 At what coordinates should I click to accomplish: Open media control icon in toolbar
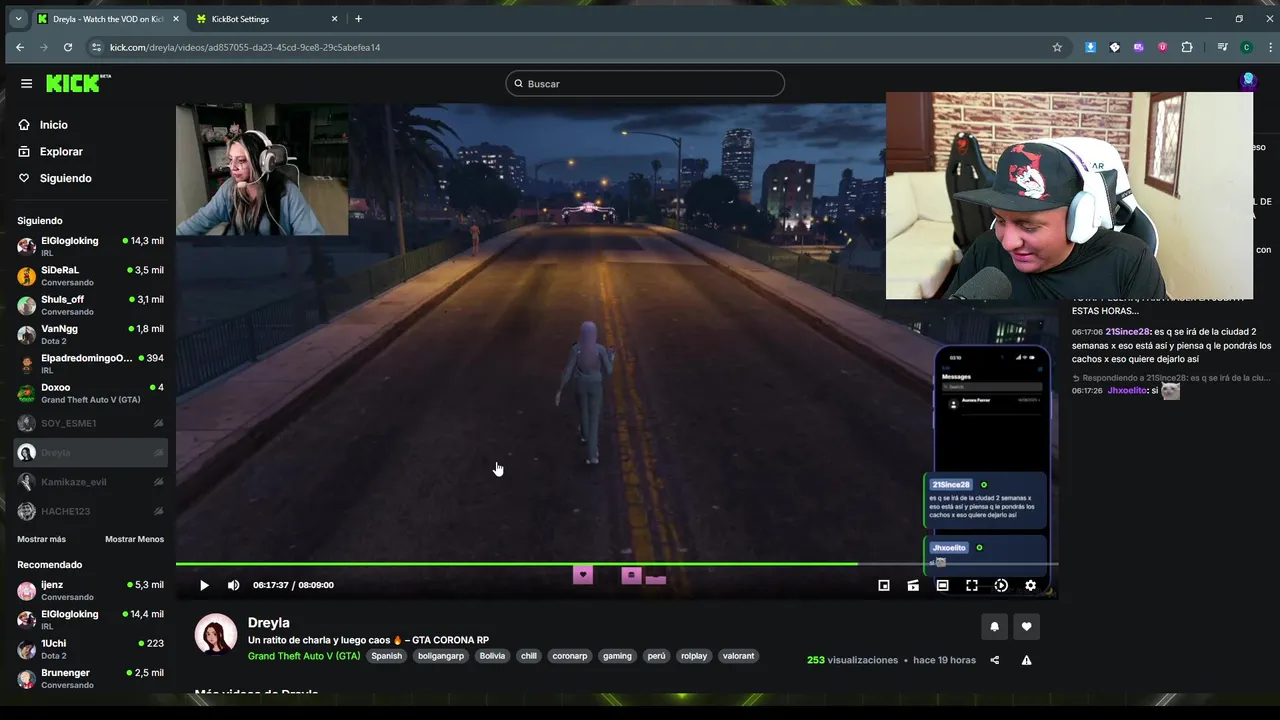(x=1222, y=47)
